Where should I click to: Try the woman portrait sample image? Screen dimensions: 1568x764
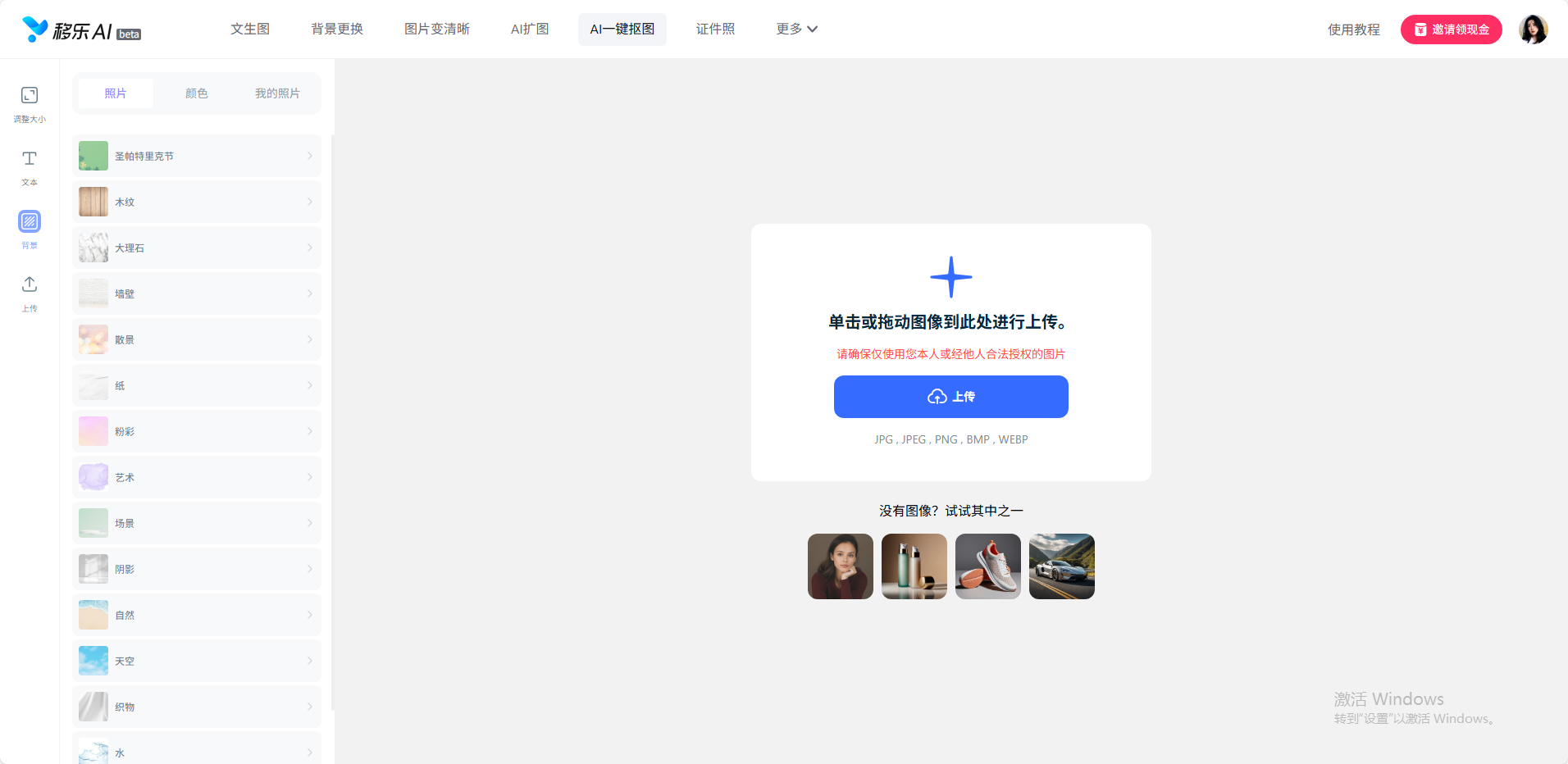coord(841,566)
